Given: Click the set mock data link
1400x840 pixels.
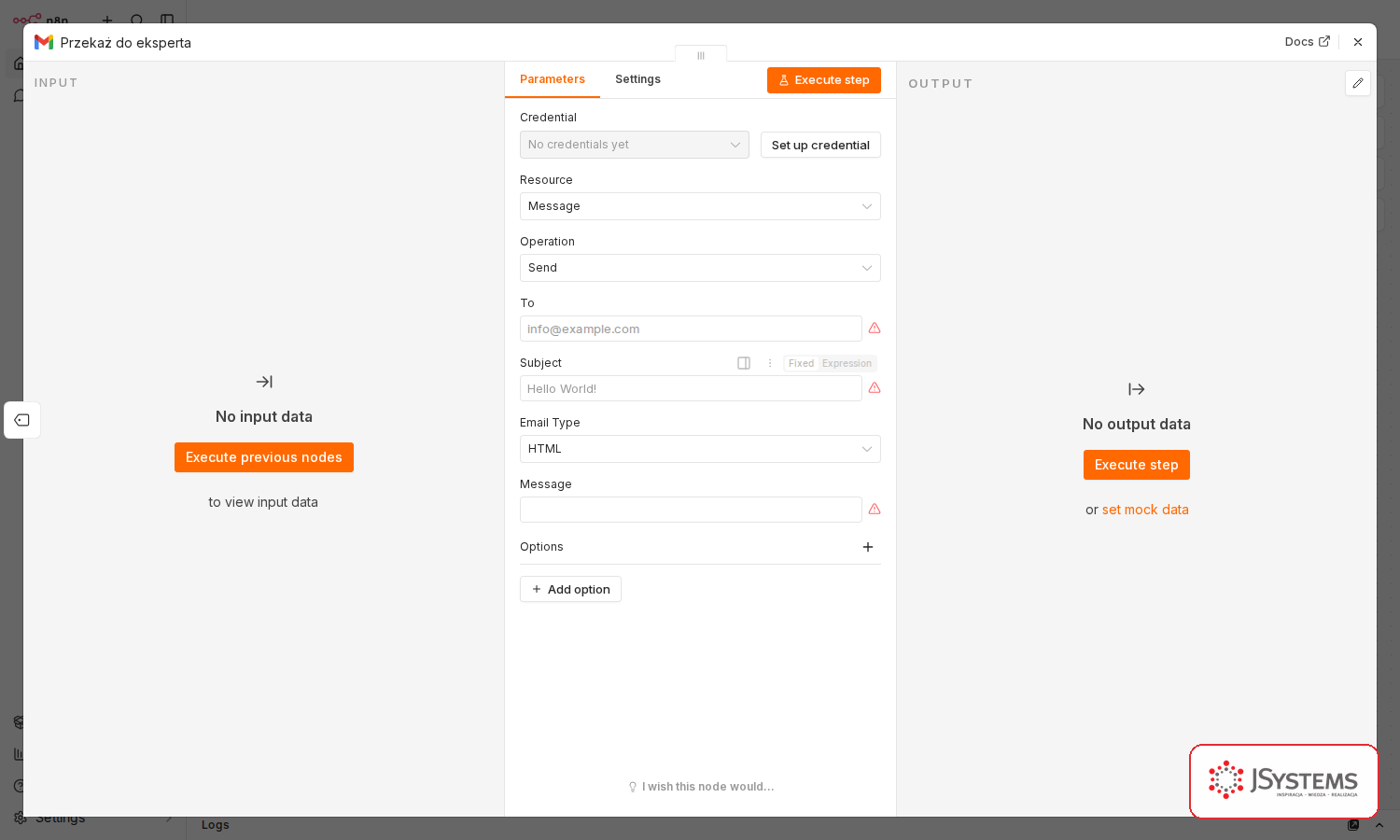Looking at the screenshot, I should [1145, 510].
